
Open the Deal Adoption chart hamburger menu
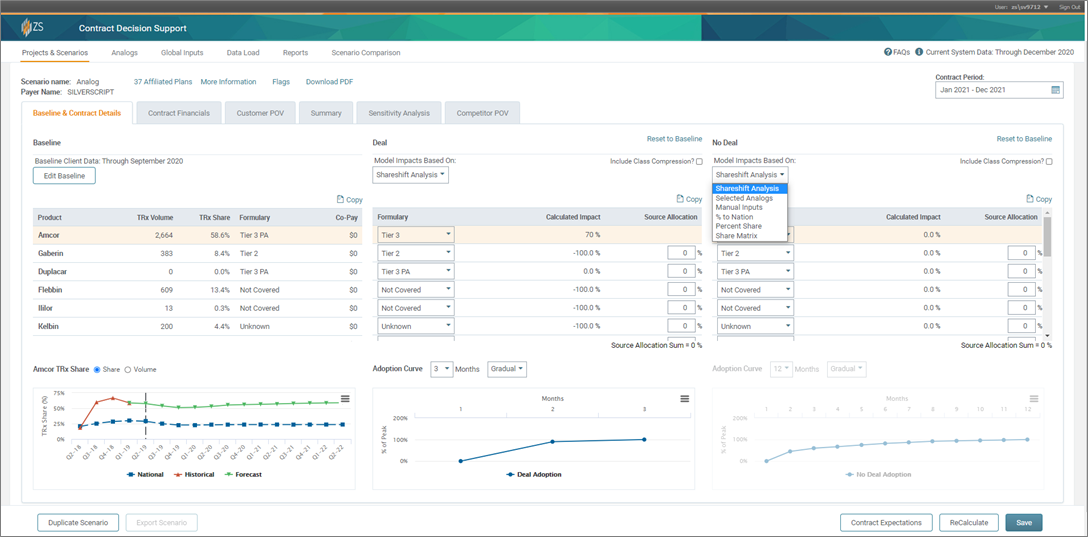pos(685,398)
